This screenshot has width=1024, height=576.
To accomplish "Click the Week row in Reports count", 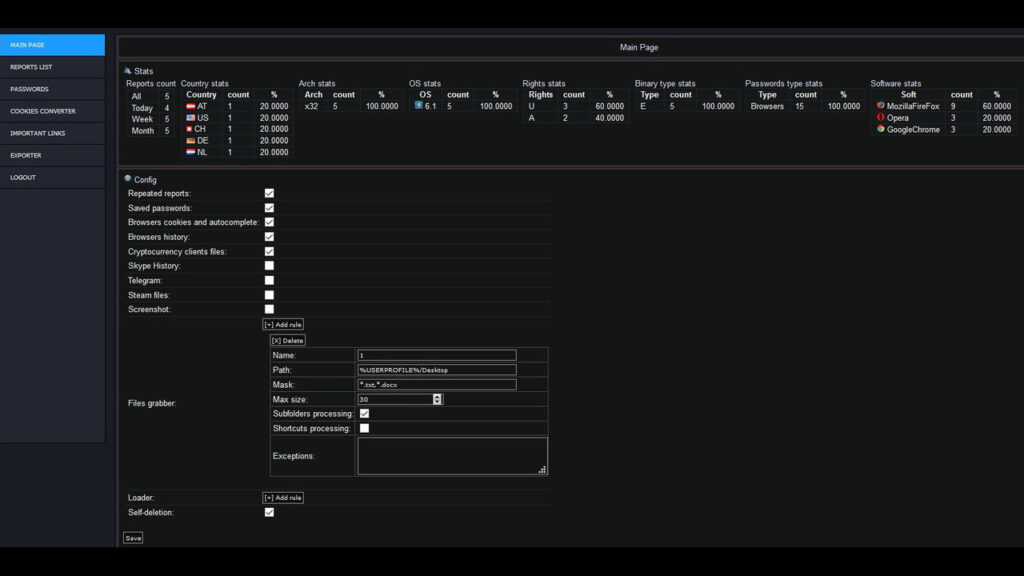I will pyautogui.click(x=151, y=120).
